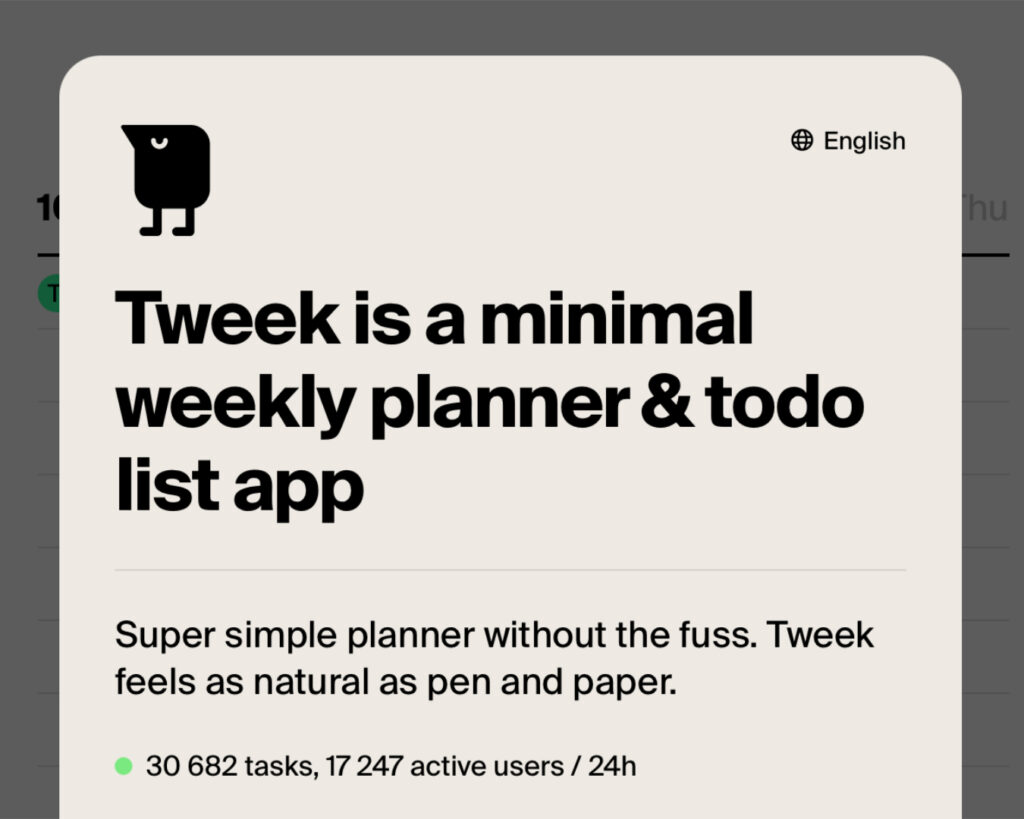Click the "24h" time period label
1024x819 pixels.
click(x=612, y=767)
